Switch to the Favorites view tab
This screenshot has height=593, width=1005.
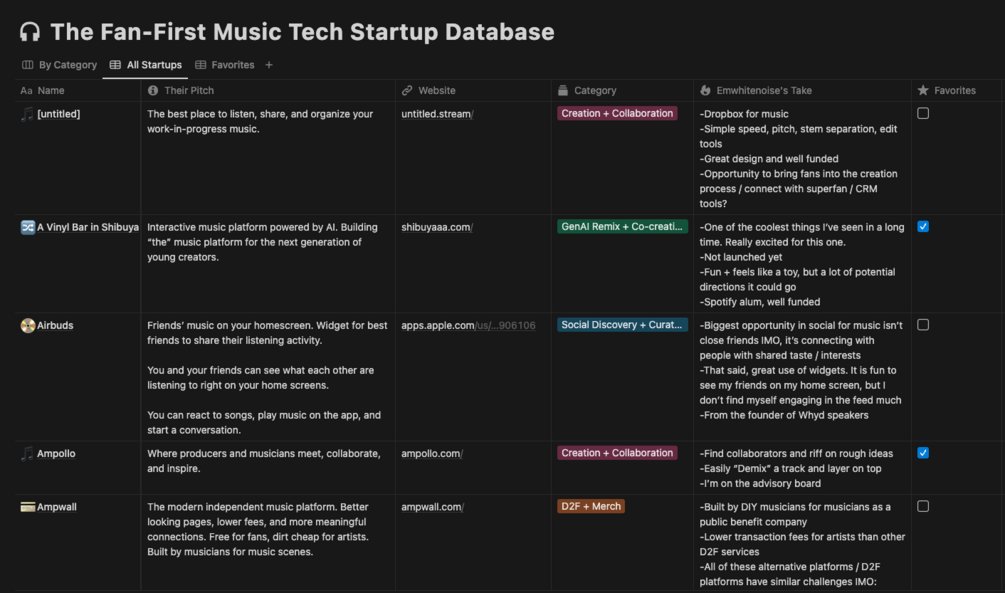(225, 65)
